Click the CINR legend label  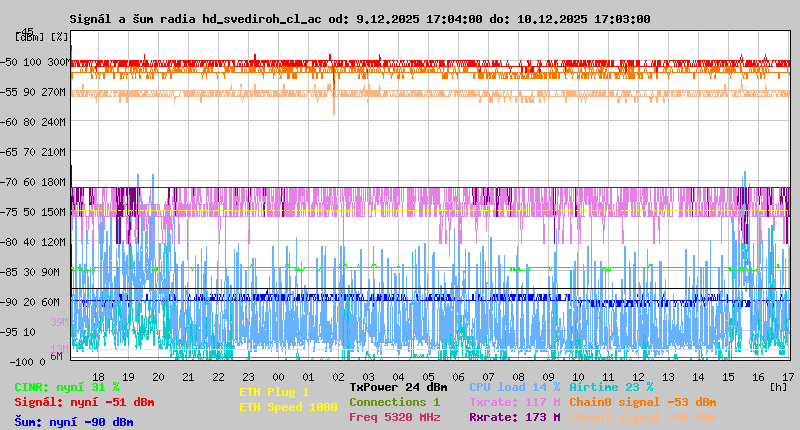[x=66, y=387]
